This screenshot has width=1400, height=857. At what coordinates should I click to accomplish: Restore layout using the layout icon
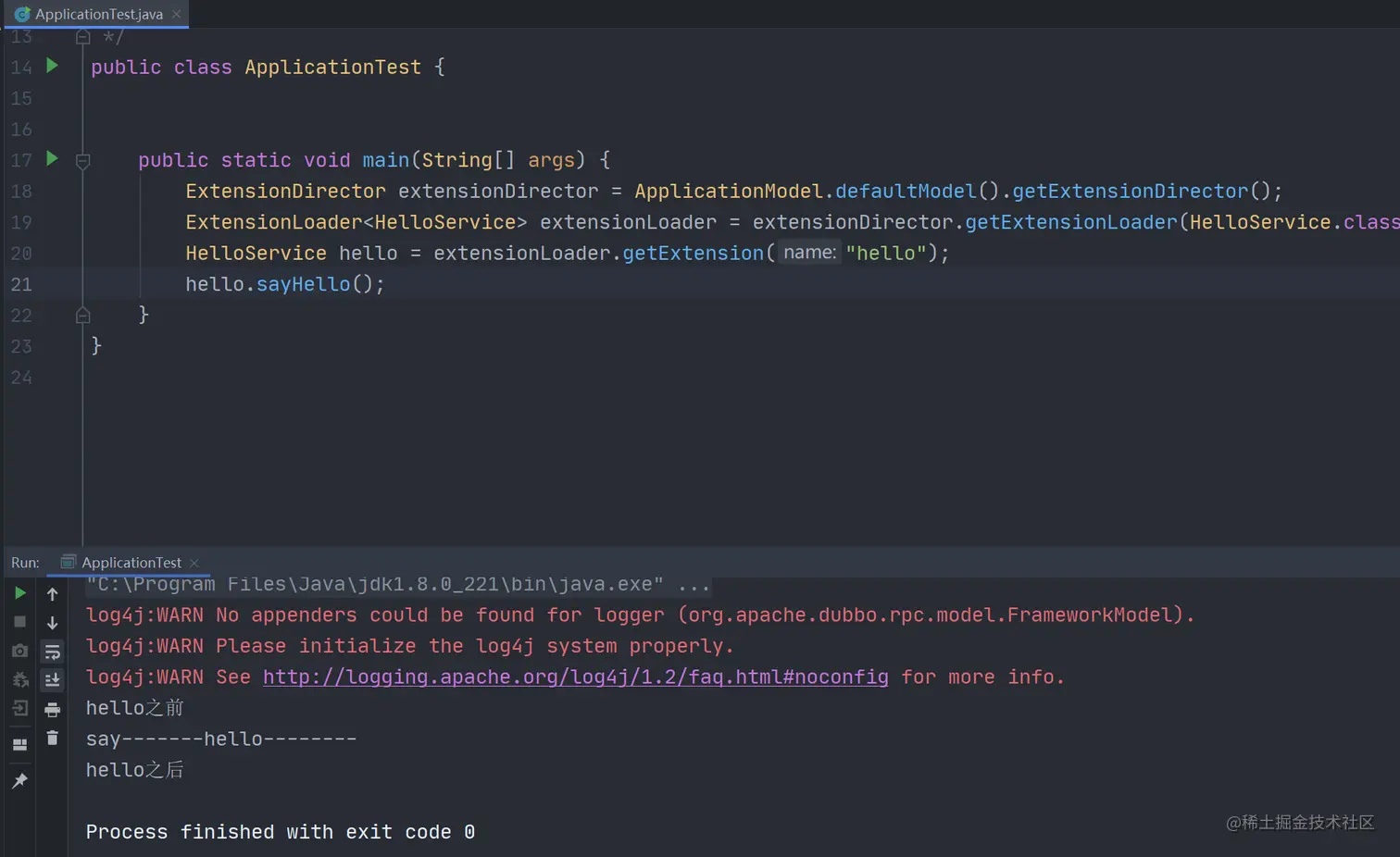19,744
